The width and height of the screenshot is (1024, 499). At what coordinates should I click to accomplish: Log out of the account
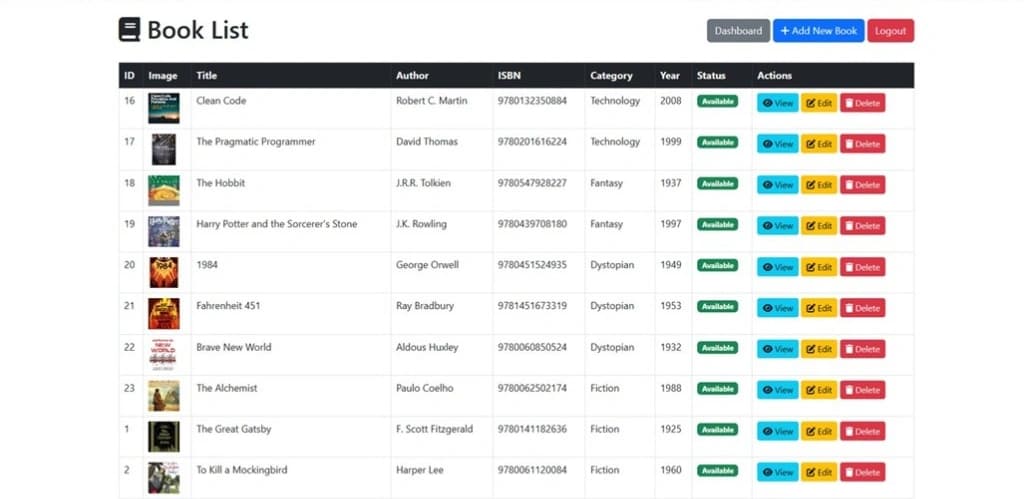pos(890,31)
